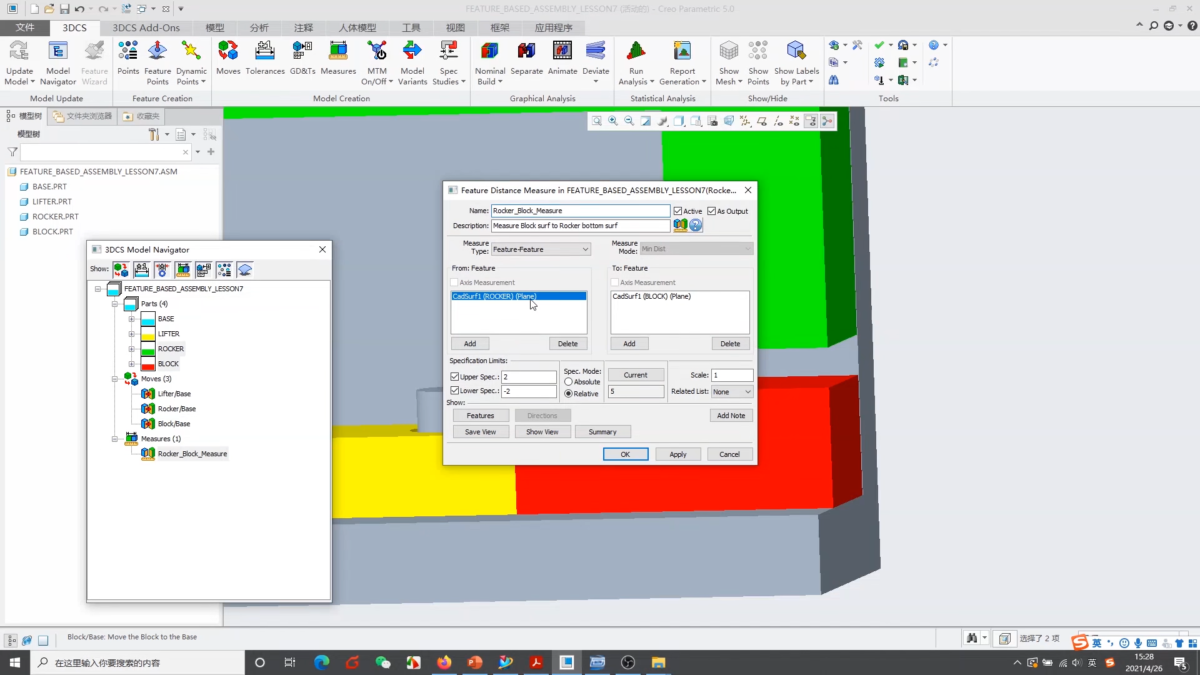The height and width of the screenshot is (675, 1200).
Task: Open the Measure Type dropdown
Action: click(x=541, y=249)
